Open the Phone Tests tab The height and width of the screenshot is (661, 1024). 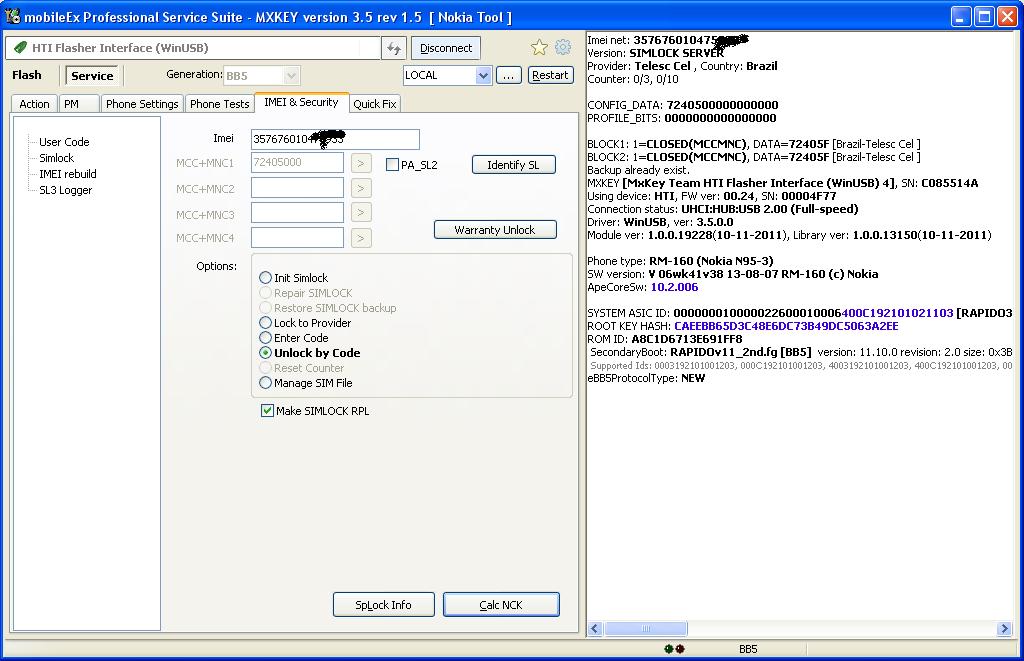click(219, 104)
